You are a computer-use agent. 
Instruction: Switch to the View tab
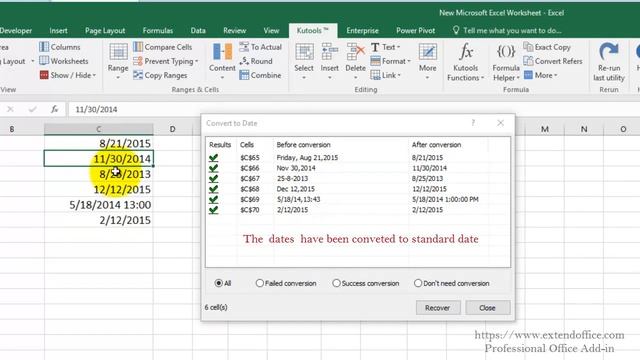[x=271, y=31]
